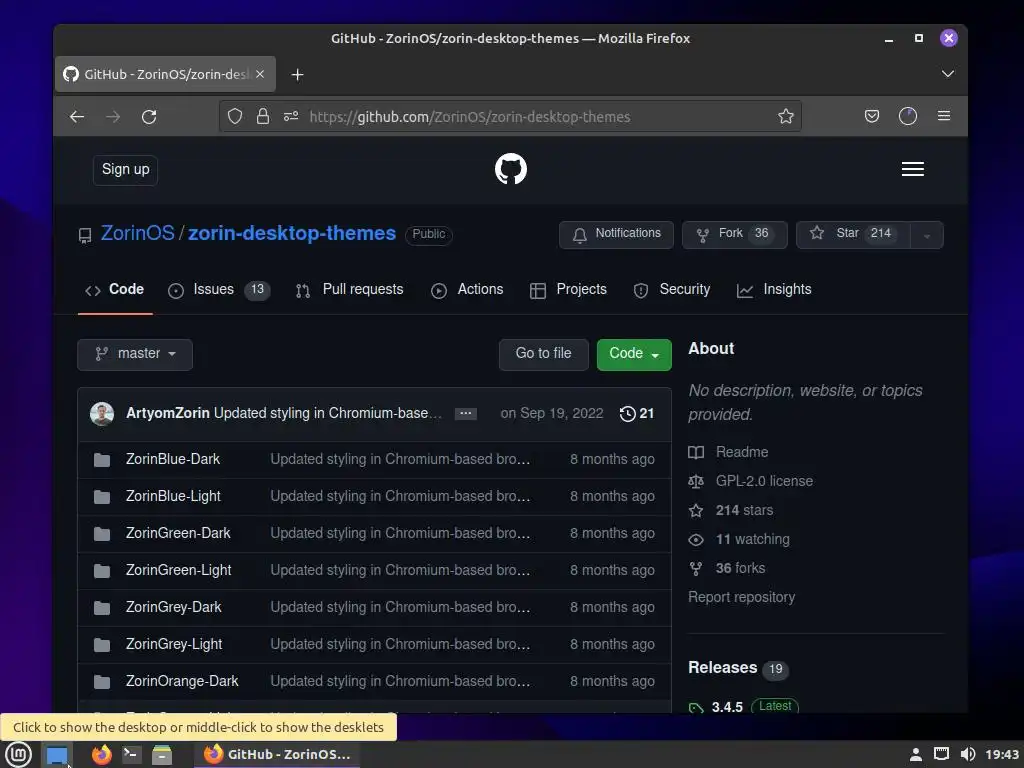This screenshot has height=768, width=1024.
Task: Click ArtyomZorin avatar image
Action: pyautogui.click(x=102, y=413)
